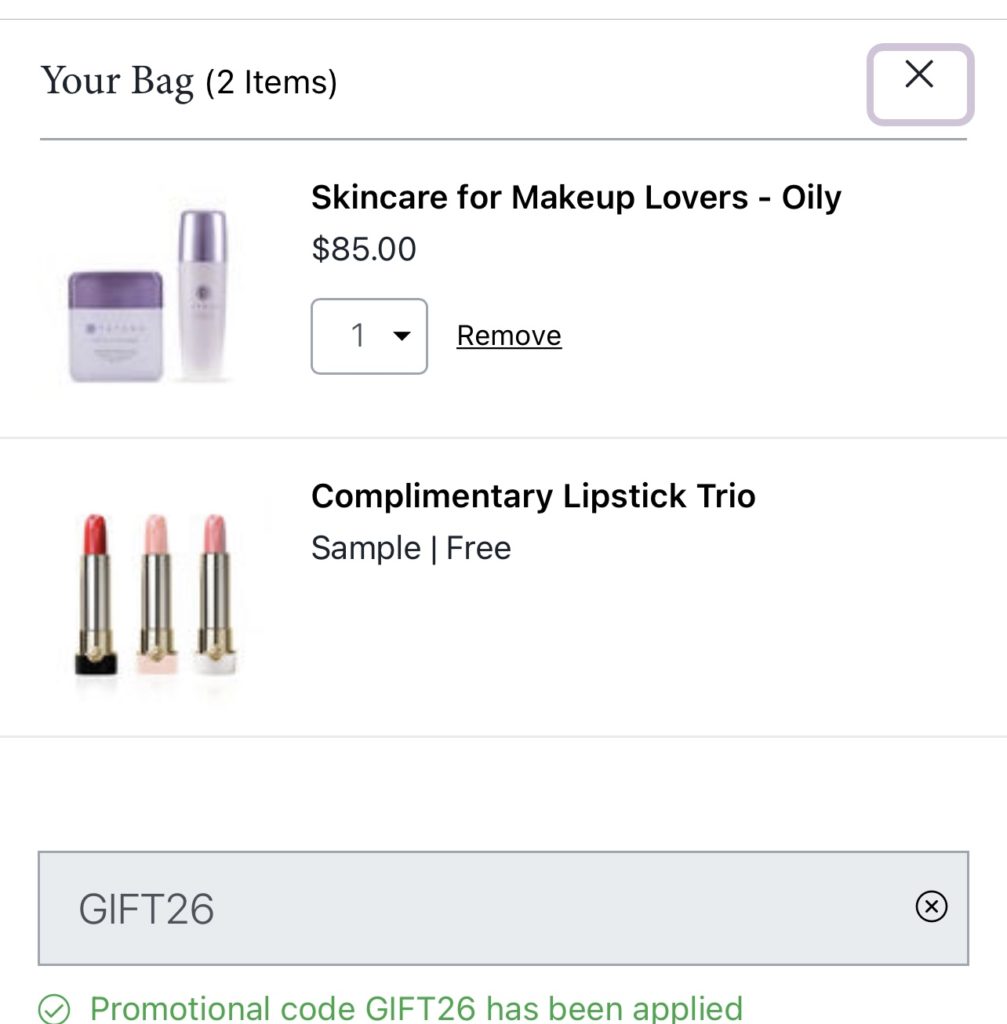Clear the GIFT26 promo code field
This screenshot has width=1007, height=1024.
point(931,907)
